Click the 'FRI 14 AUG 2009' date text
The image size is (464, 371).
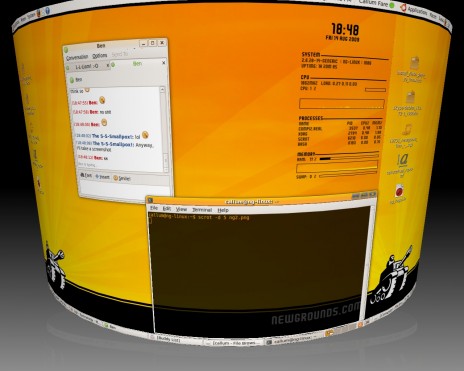click(x=342, y=38)
